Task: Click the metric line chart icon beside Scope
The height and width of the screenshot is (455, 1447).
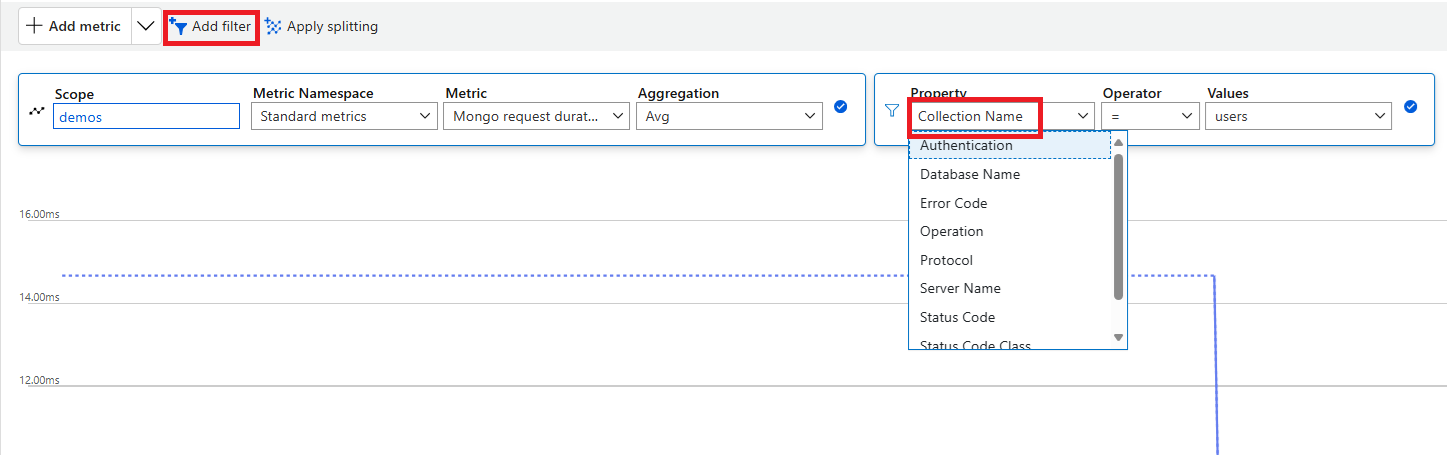Action: [x=37, y=111]
